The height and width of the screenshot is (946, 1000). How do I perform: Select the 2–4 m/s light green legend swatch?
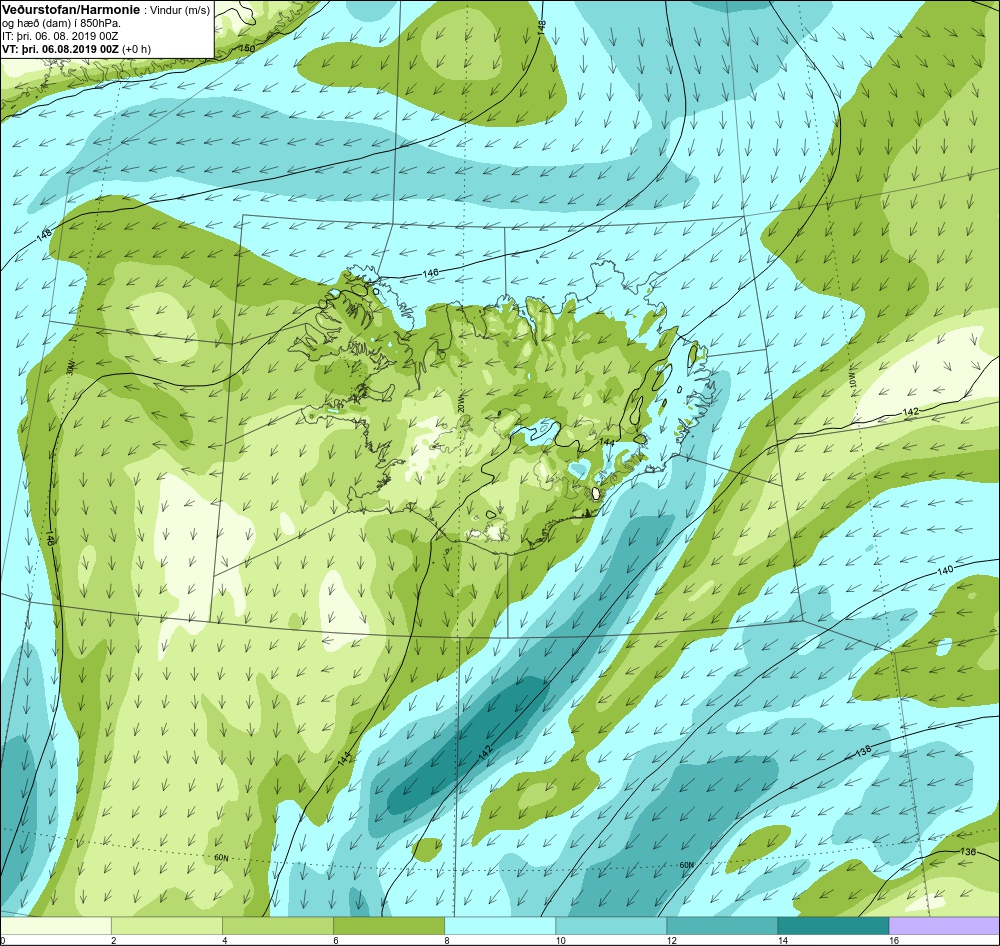[x=167, y=926]
